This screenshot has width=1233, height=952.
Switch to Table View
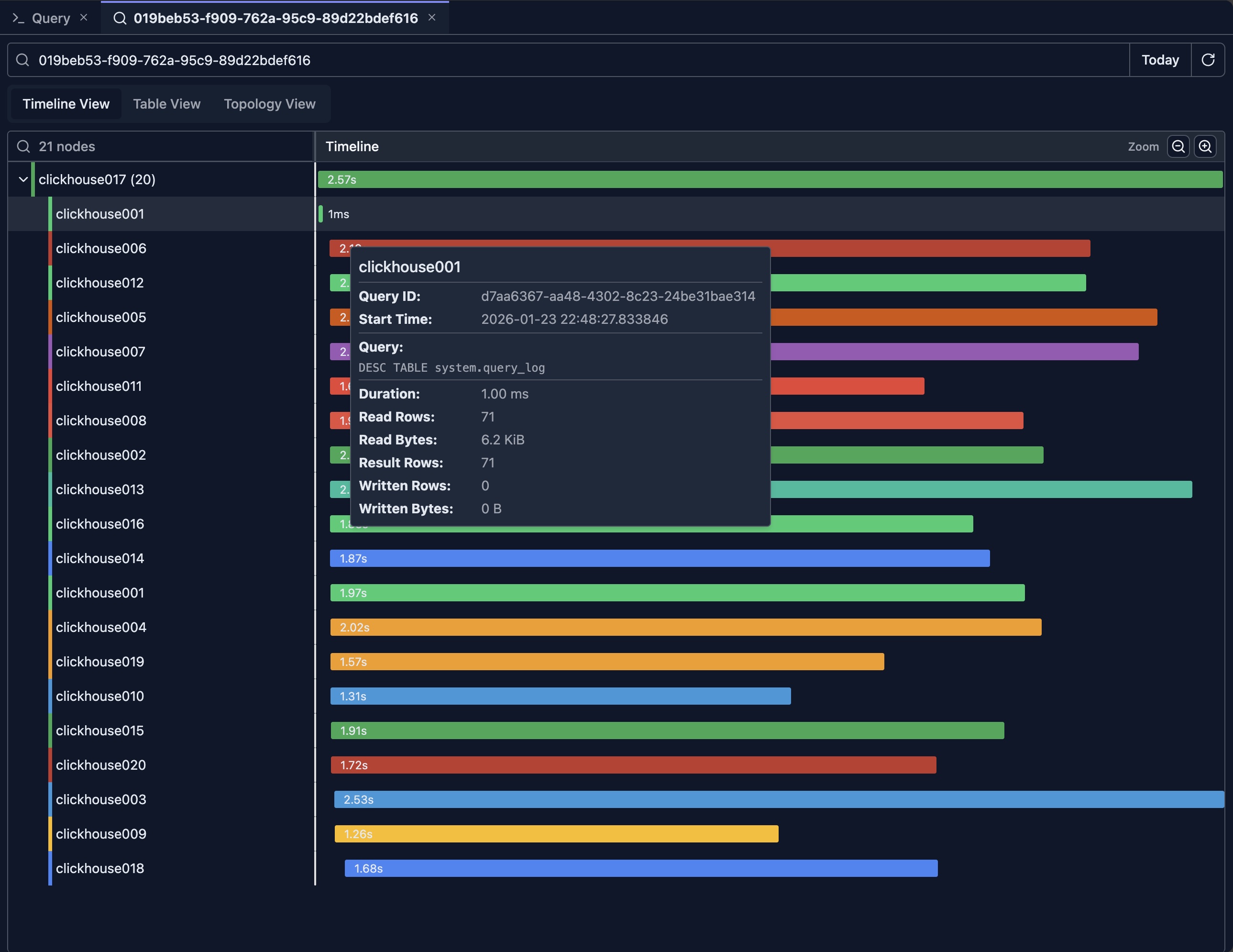pos(166,103)
